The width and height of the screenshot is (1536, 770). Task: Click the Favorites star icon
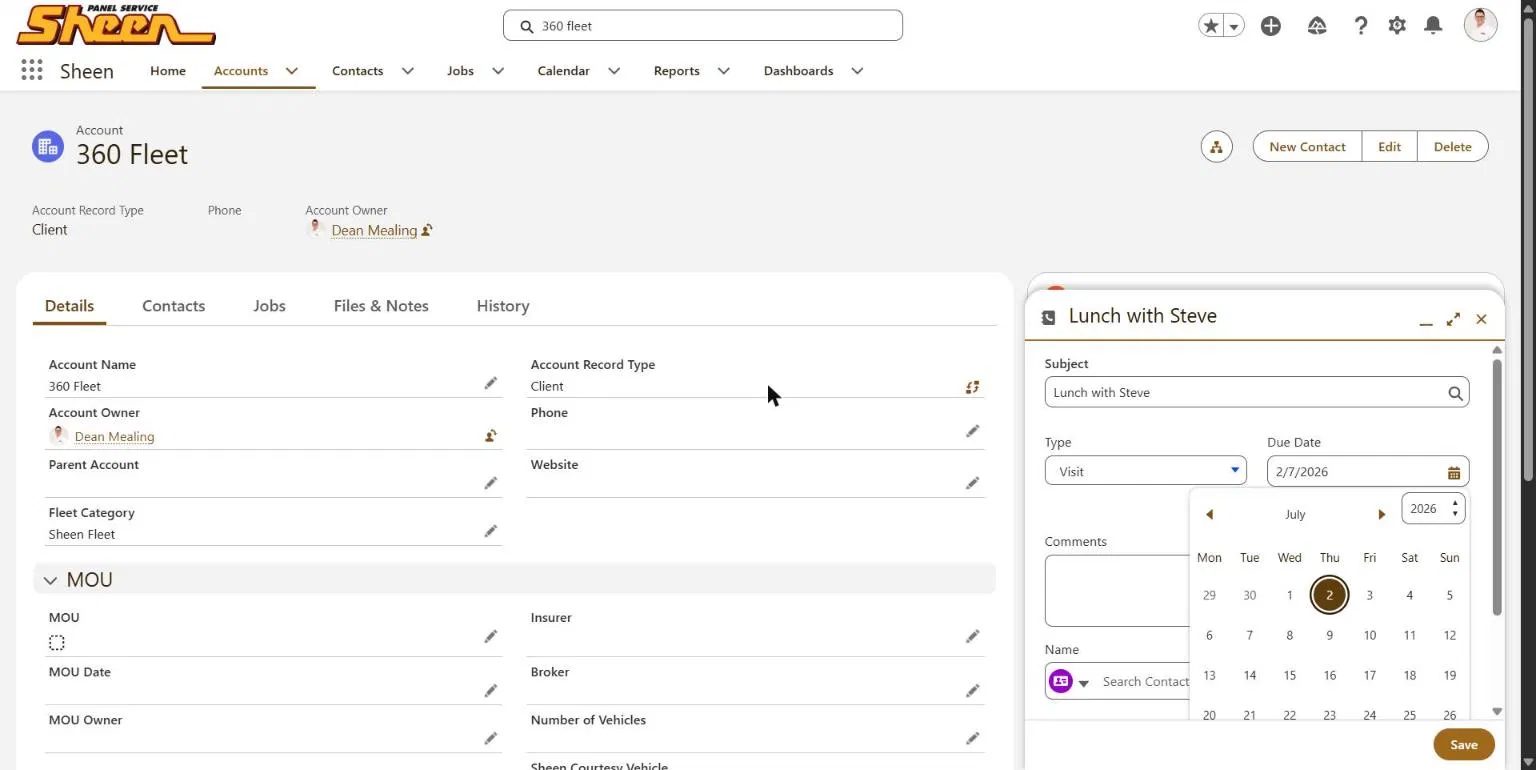[1211, 26]
